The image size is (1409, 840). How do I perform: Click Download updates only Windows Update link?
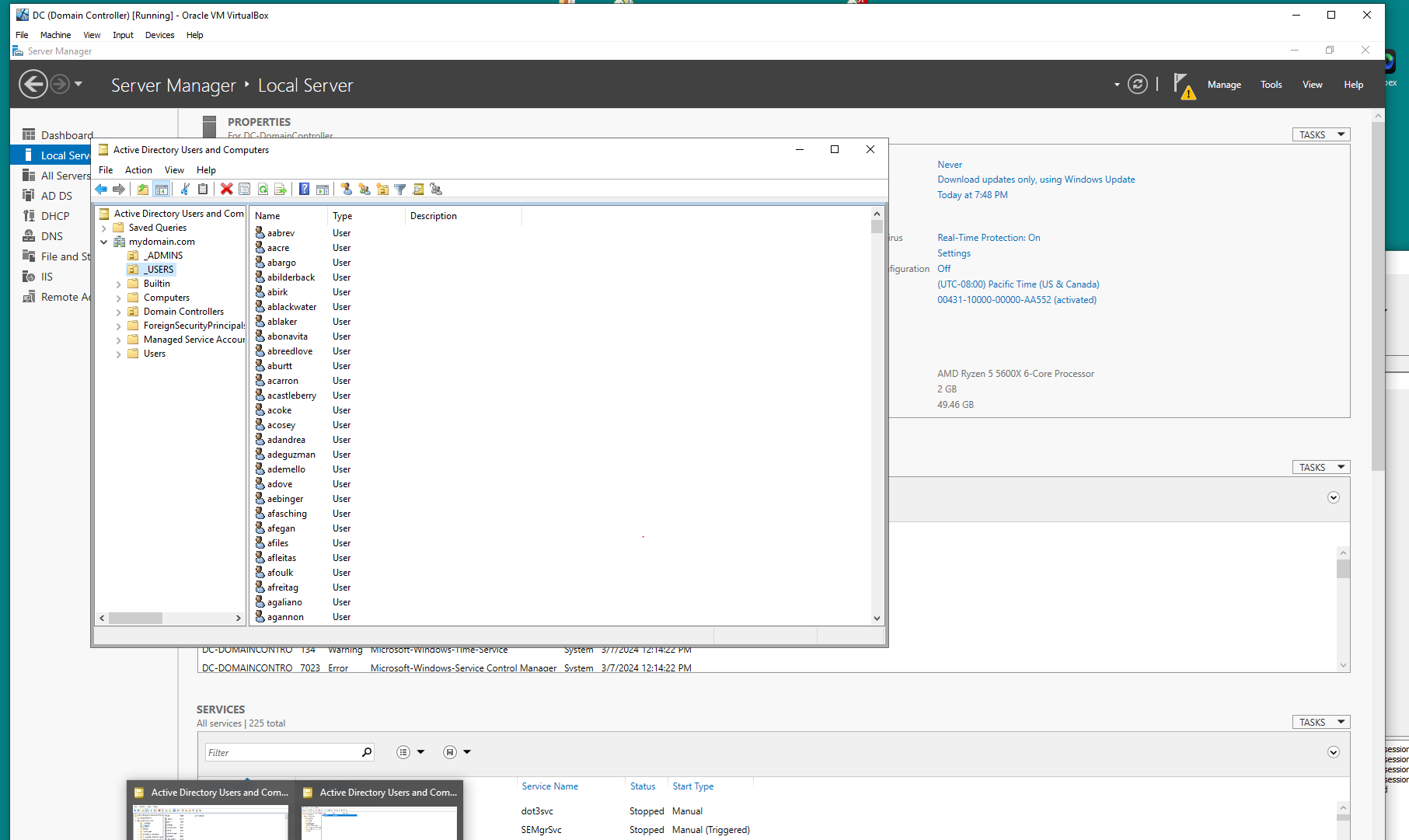(1036, 180)
